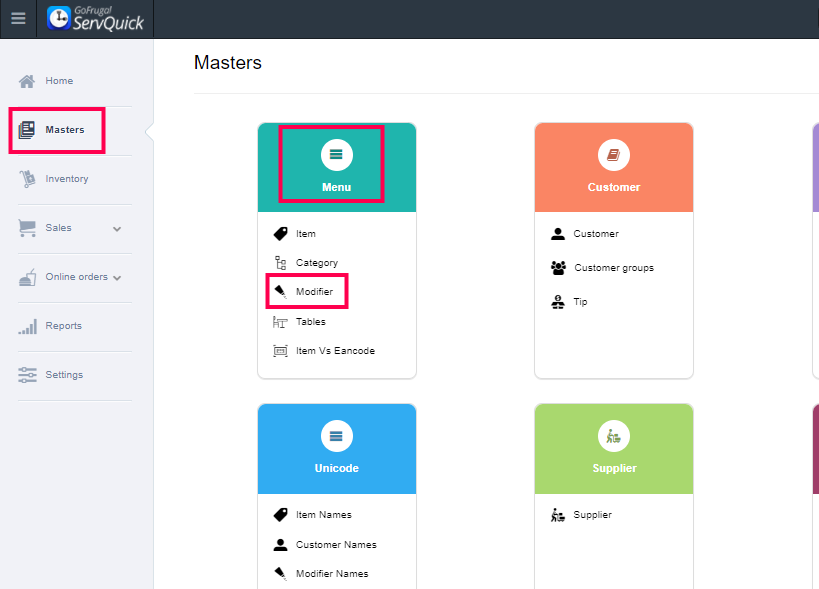Select Masters in sidebar
This screenshot has width=819, height=589.
coord(65,129)
